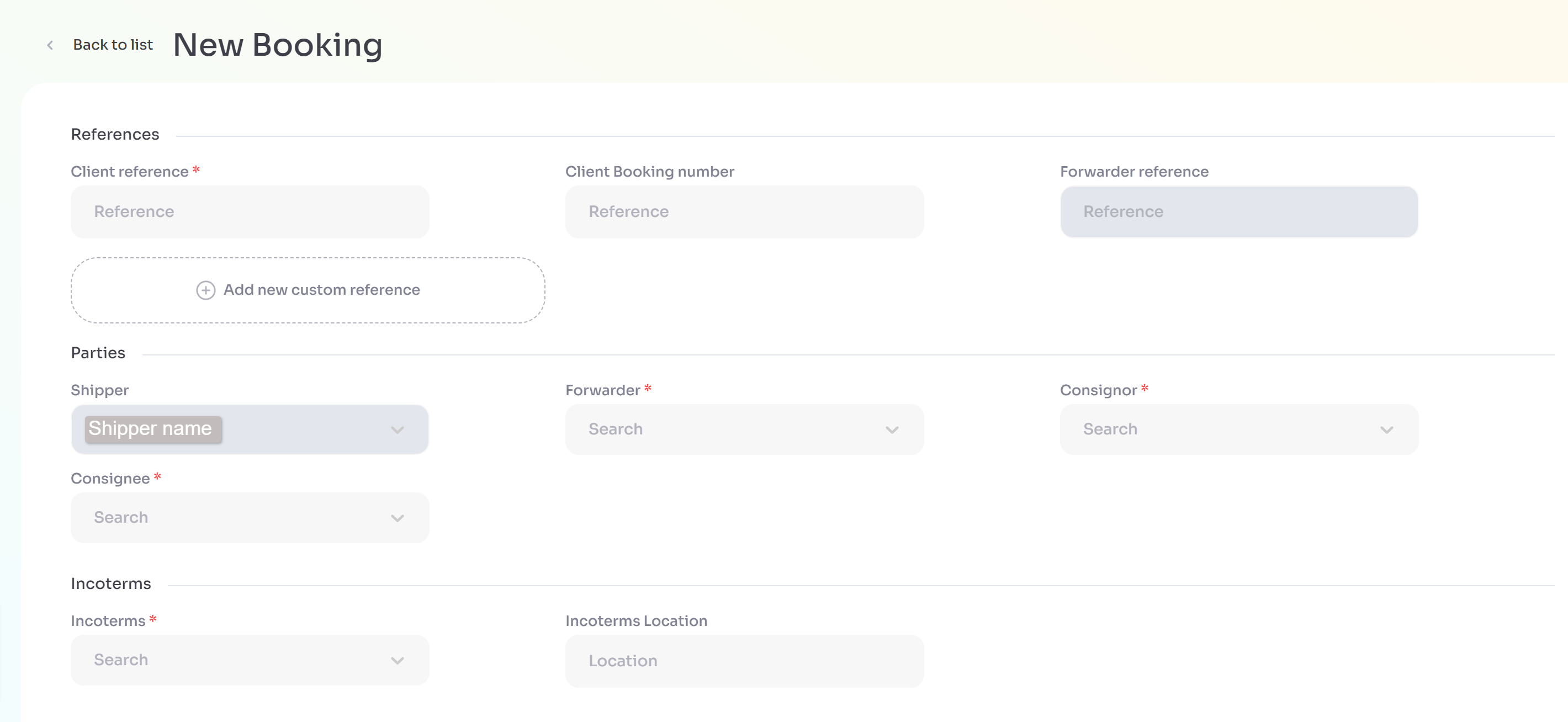Click Add new custom reference
The height and width of the screenshot is (722, 1568).
[x=321, y=290]
